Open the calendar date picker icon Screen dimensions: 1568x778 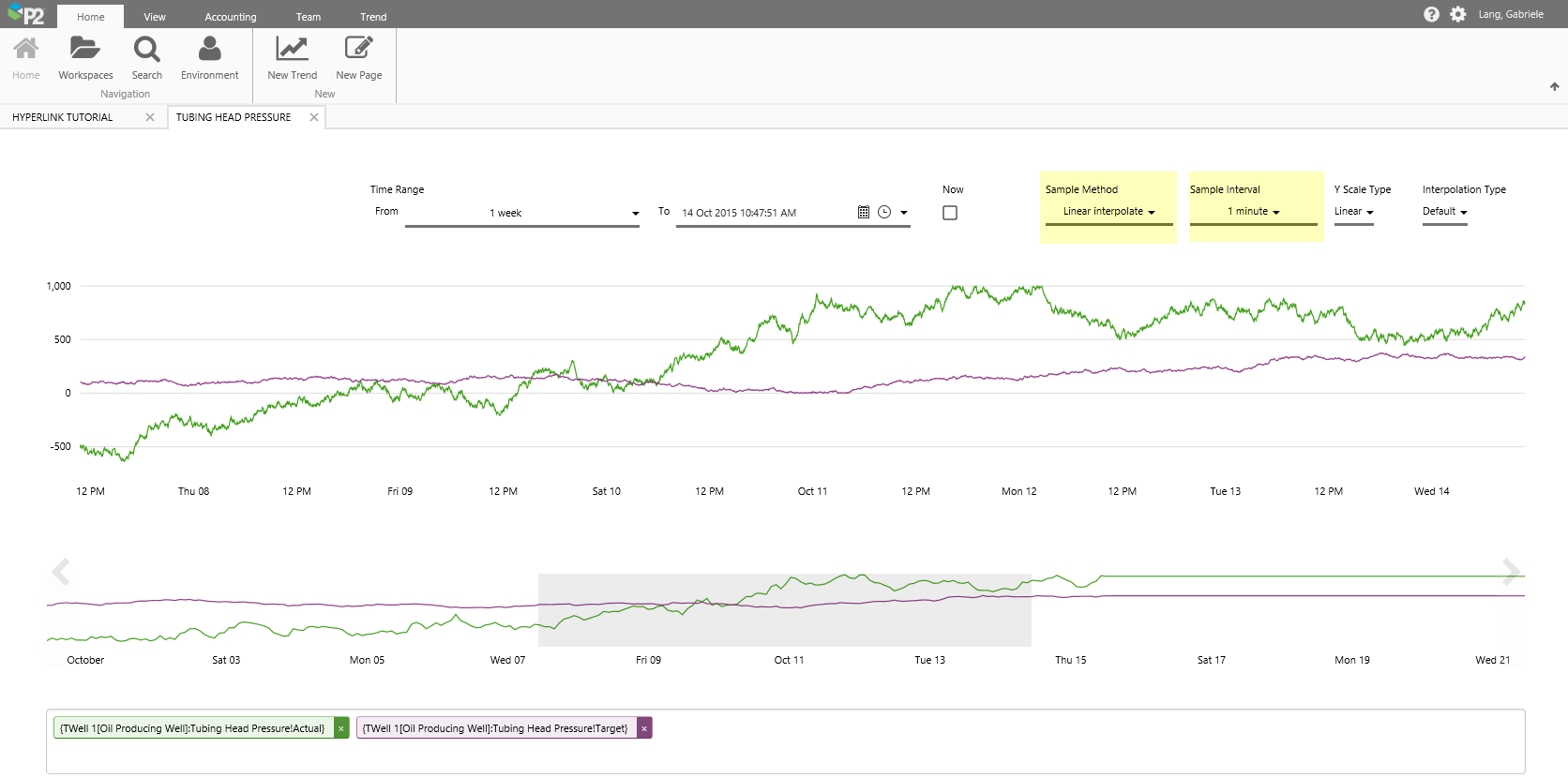[864, 213]
